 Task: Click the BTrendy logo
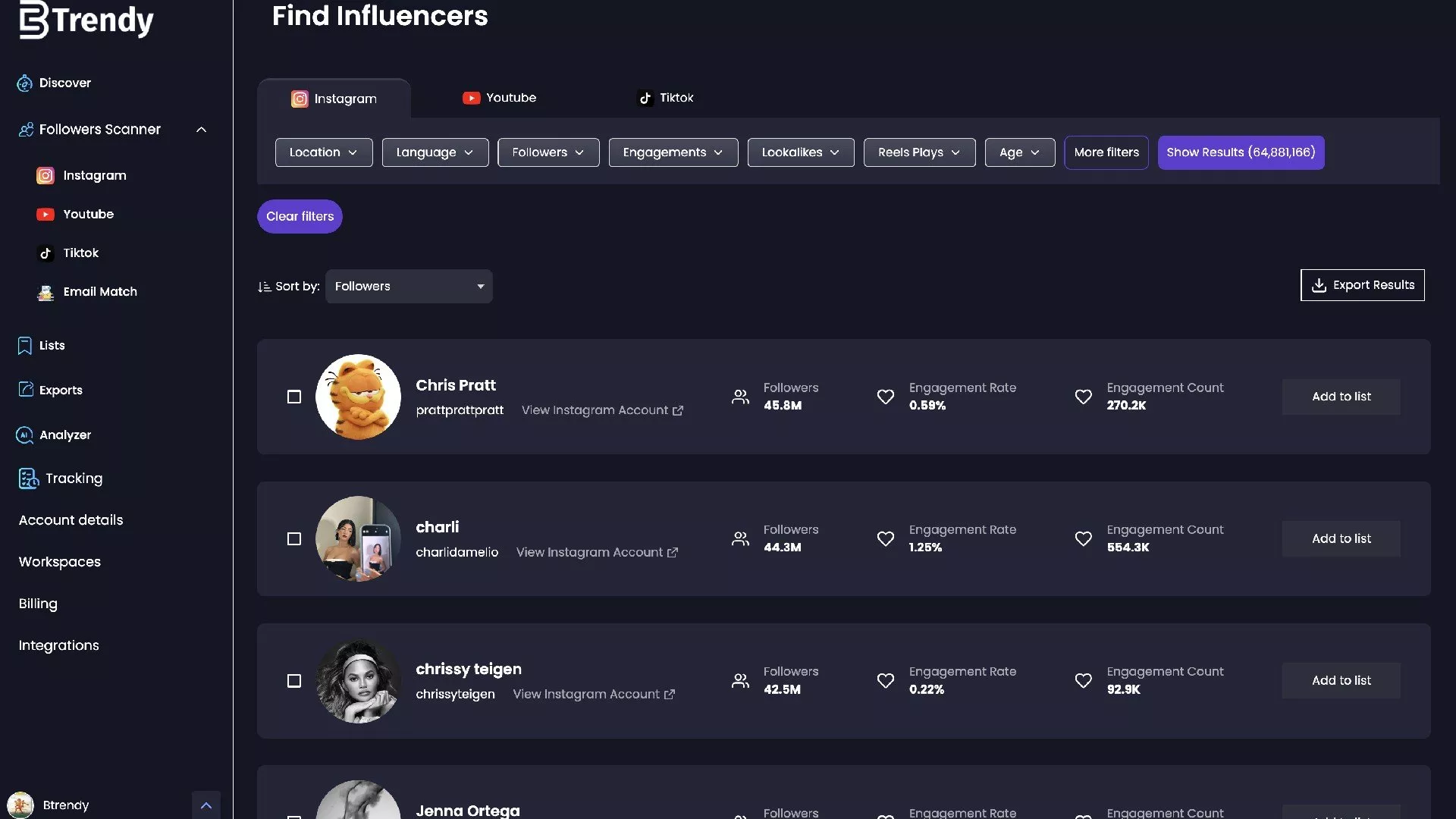tap(86, 20)
